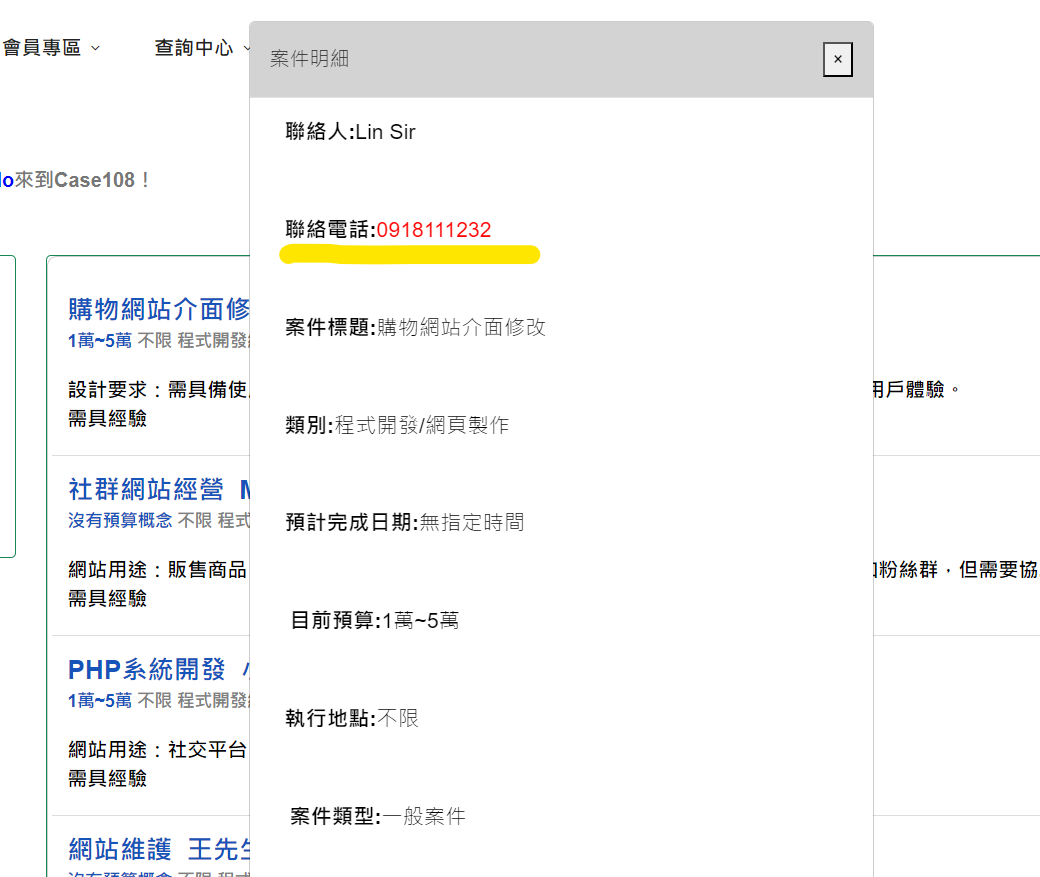
Task: Close the 案件明細 detail popup
Action: 837,59
